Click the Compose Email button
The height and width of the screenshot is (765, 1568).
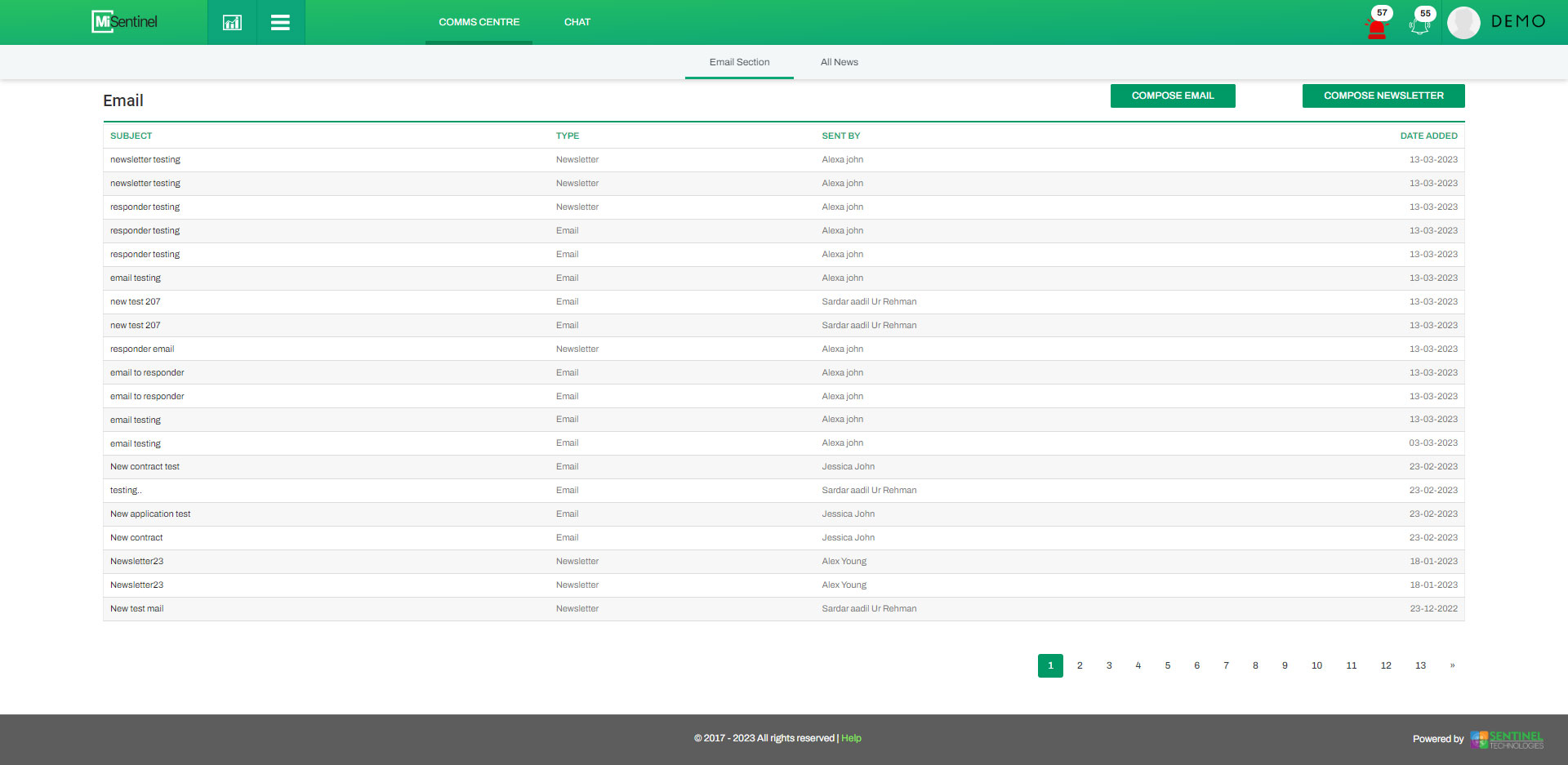(x=1172, y=96)
